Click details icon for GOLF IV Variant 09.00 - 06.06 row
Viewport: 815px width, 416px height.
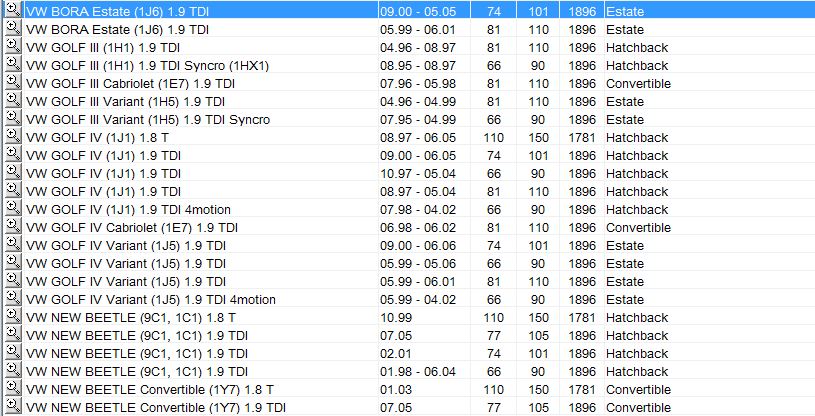pos(13,244)
